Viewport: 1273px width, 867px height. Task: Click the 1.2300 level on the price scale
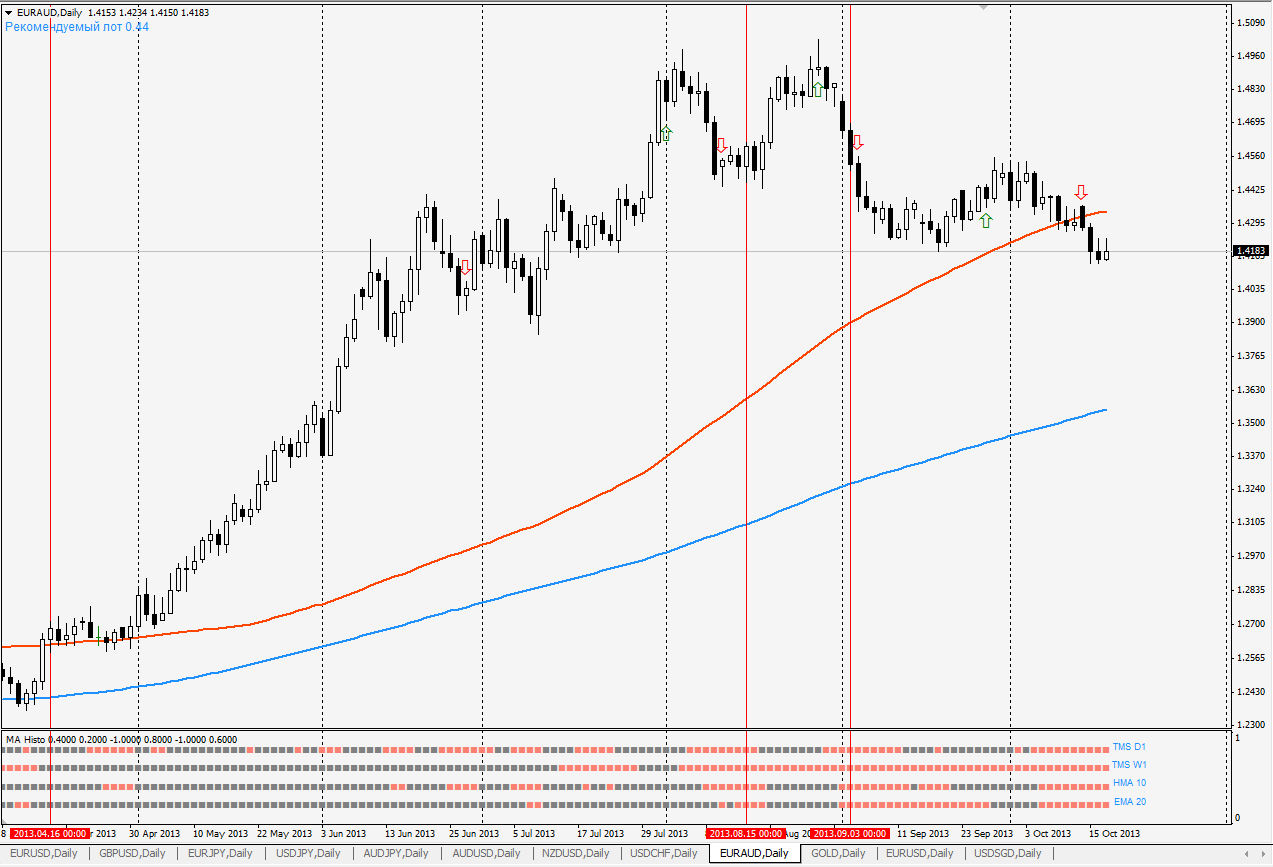click(1250, 724)
